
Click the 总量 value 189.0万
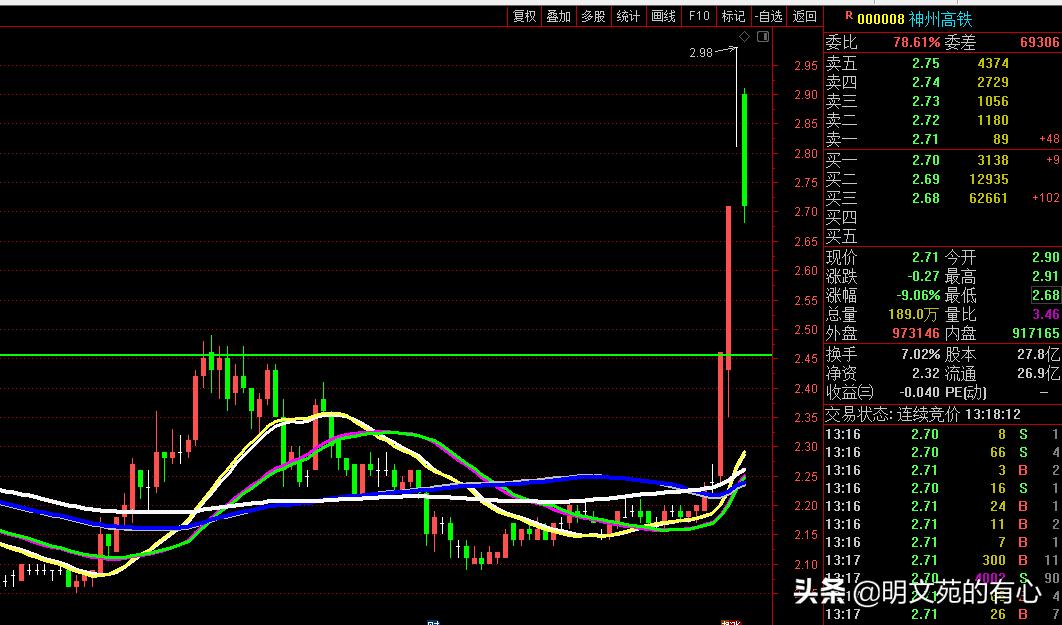tap(913, 314)
